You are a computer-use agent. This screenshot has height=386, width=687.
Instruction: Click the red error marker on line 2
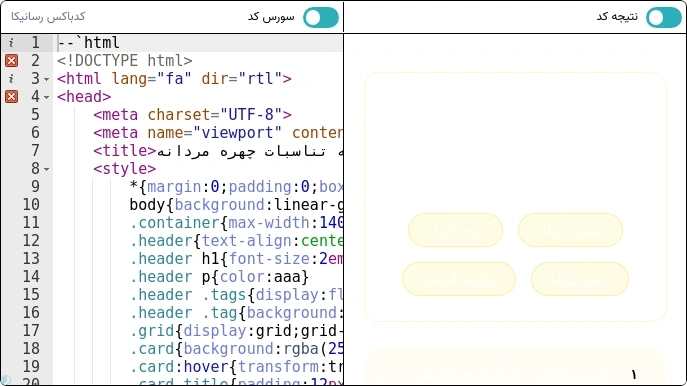[x=11, y=60]
